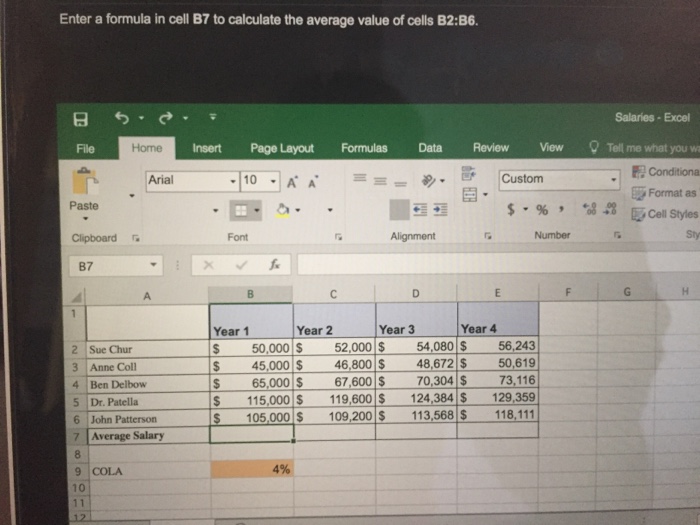Expand the Paste options arrow
Viewport: 700px width, 525px height.
click(85, 219)
